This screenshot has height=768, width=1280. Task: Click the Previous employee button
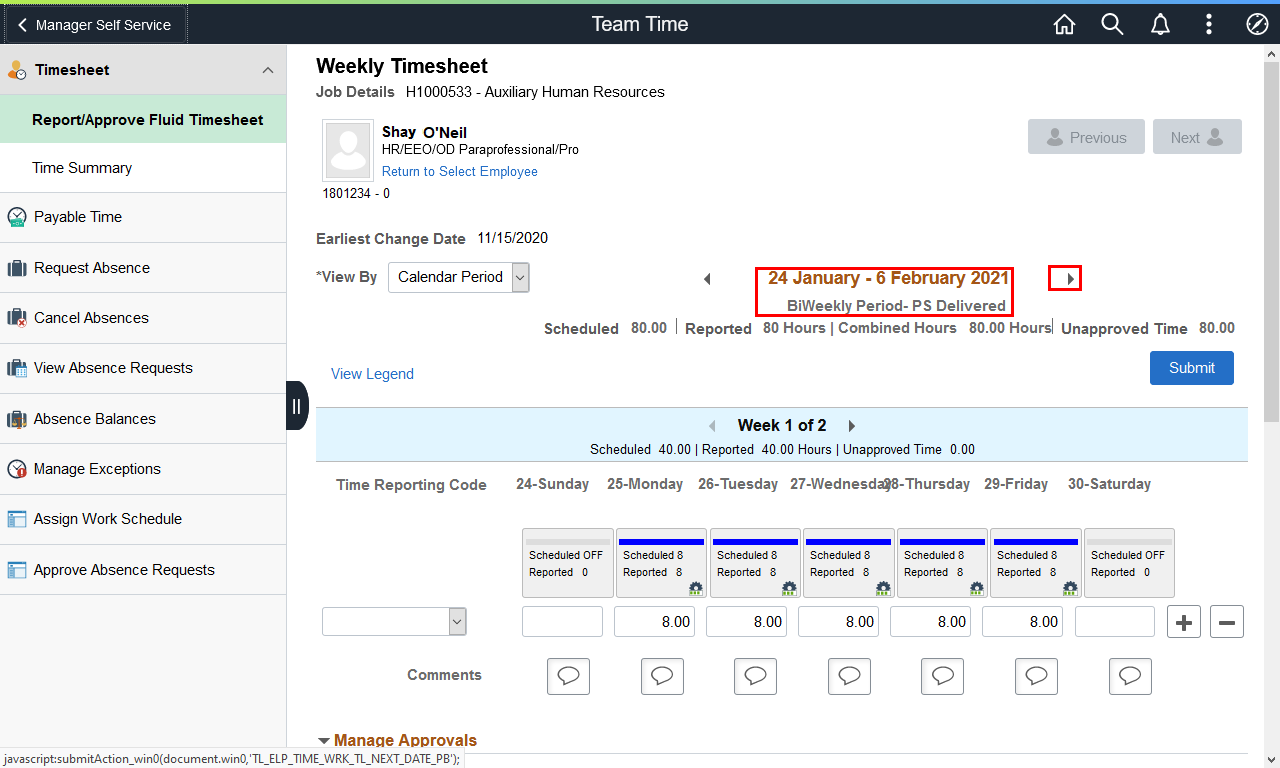pyautogui.click(x=1087, y=137)
